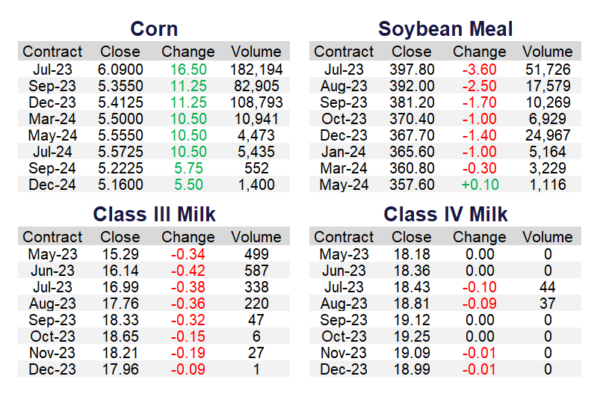Select Class IV Milk Aug-23 volume 37
Viewport: 600px width, 394px height.
tap(548, 304)
